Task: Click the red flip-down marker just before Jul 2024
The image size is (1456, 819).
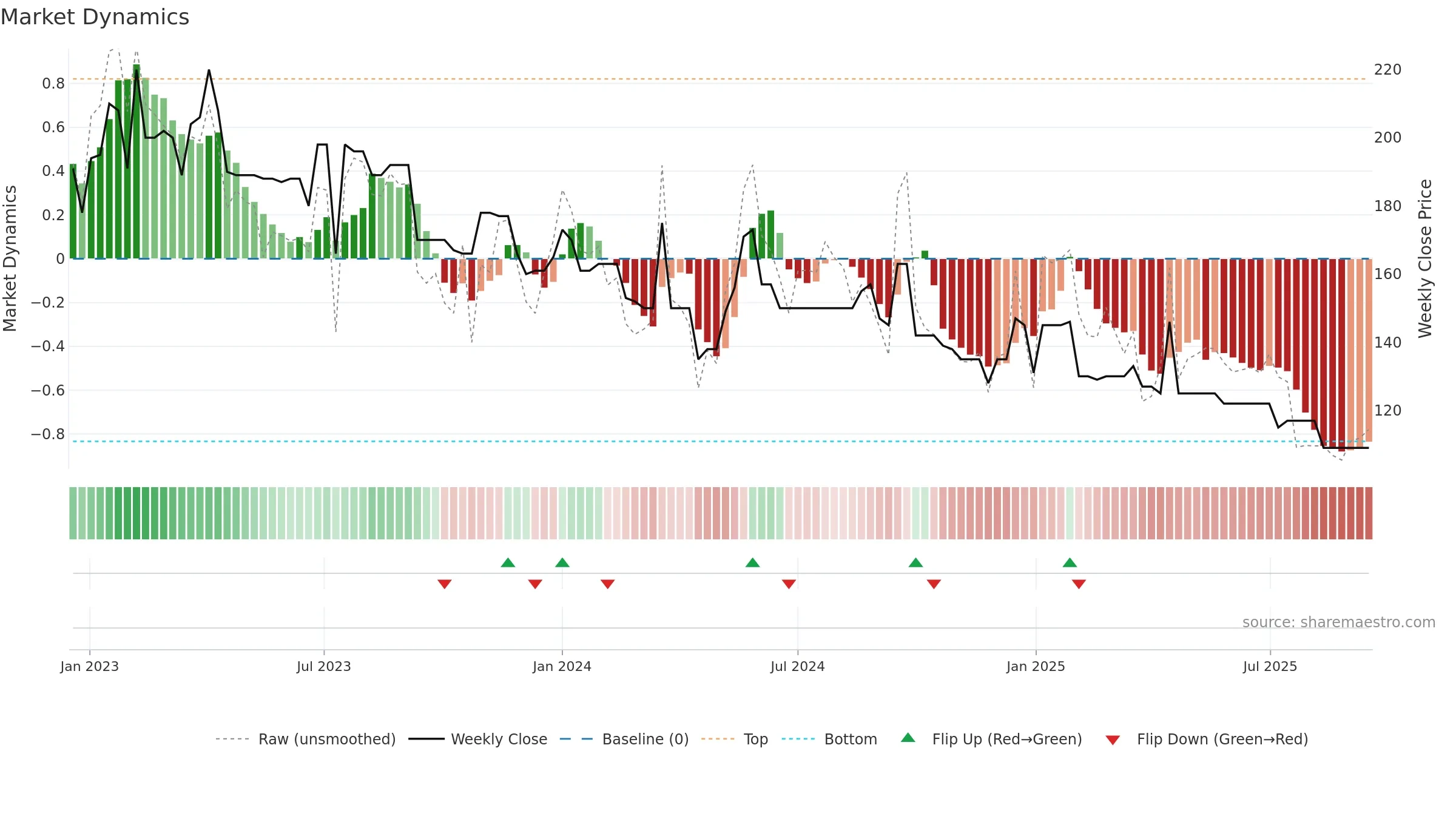Action: [789, 584]
